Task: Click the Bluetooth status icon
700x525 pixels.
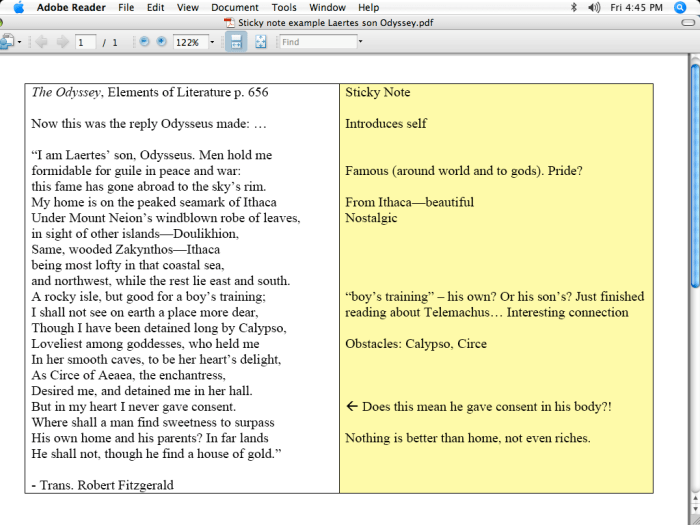Action: (574, 7)
